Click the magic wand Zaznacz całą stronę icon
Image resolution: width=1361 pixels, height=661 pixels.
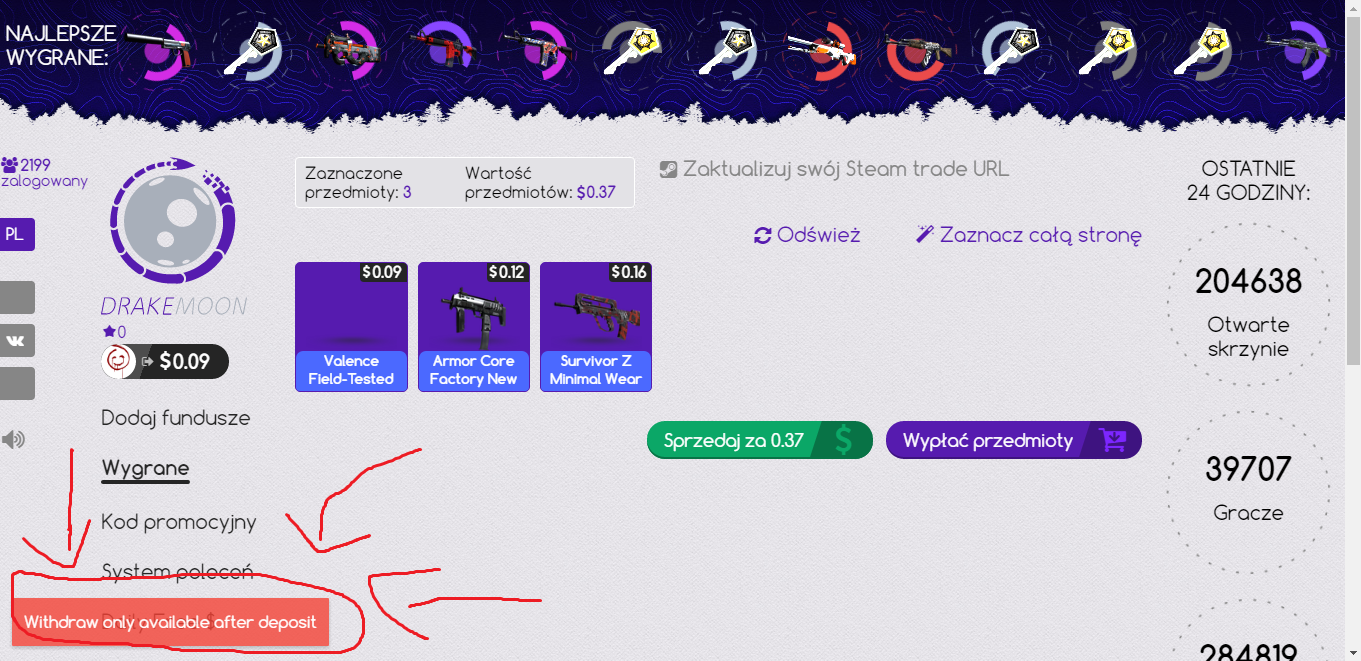click(925, 236)
